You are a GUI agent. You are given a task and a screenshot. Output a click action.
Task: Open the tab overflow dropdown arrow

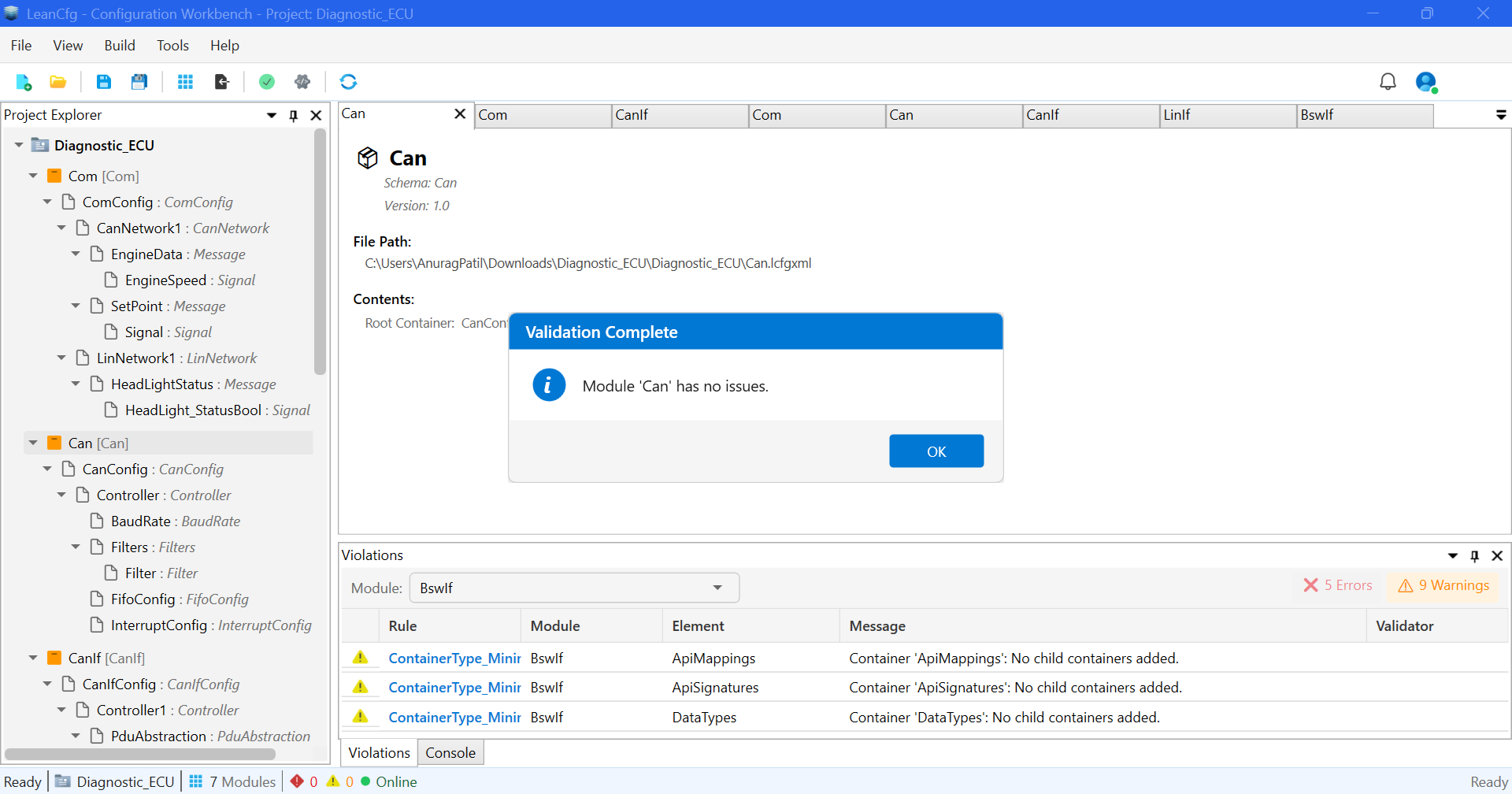(1500, 116)
